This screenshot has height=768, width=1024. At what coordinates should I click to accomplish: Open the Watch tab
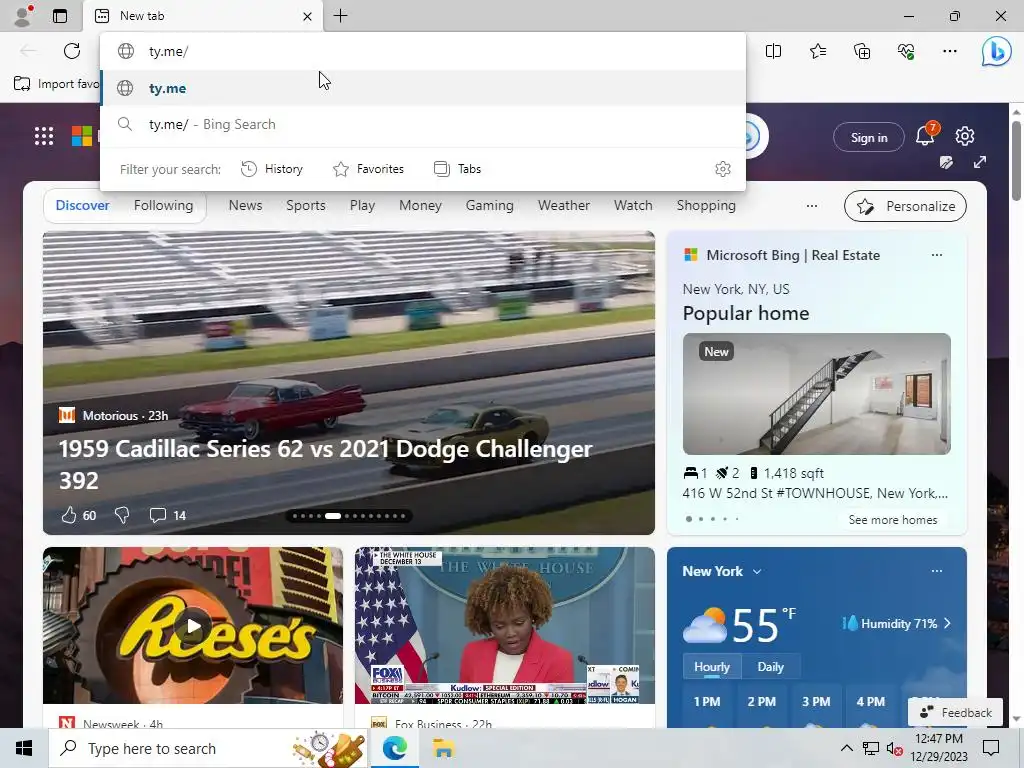pyautogui.click(x=633, y=206)
